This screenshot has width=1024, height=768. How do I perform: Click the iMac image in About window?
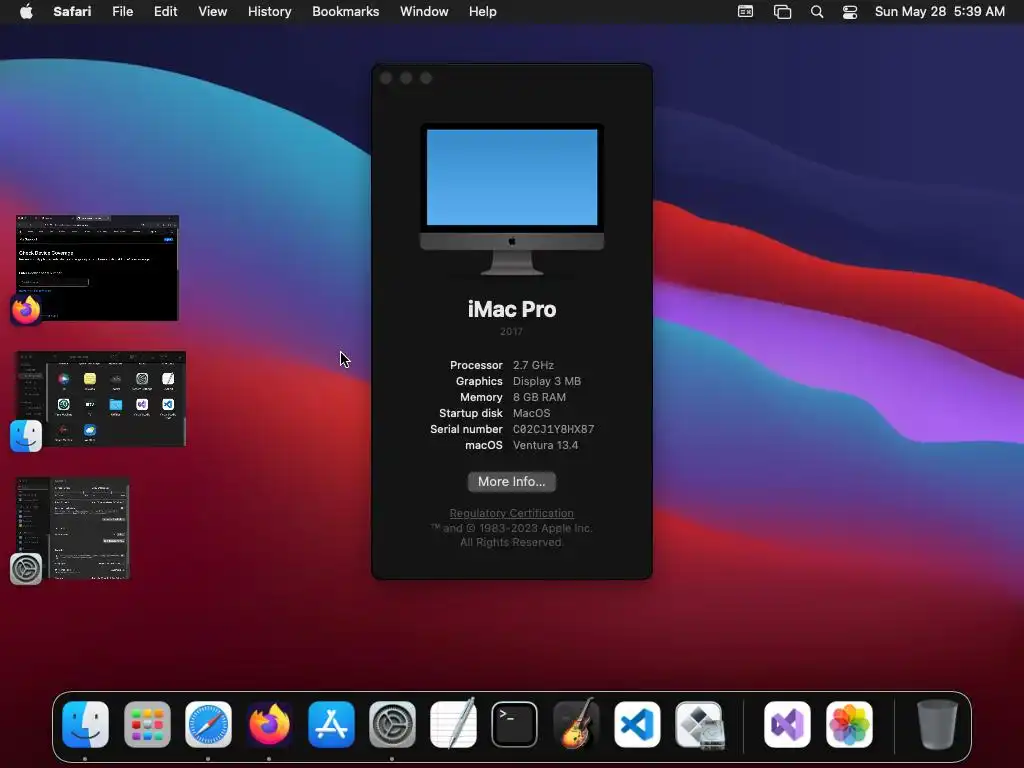point(512,199)
